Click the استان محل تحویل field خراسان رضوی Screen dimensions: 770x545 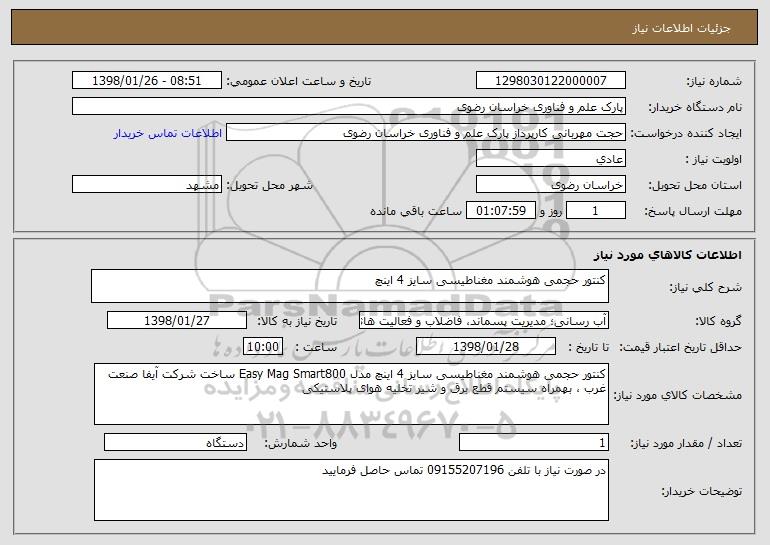(550, 185)
